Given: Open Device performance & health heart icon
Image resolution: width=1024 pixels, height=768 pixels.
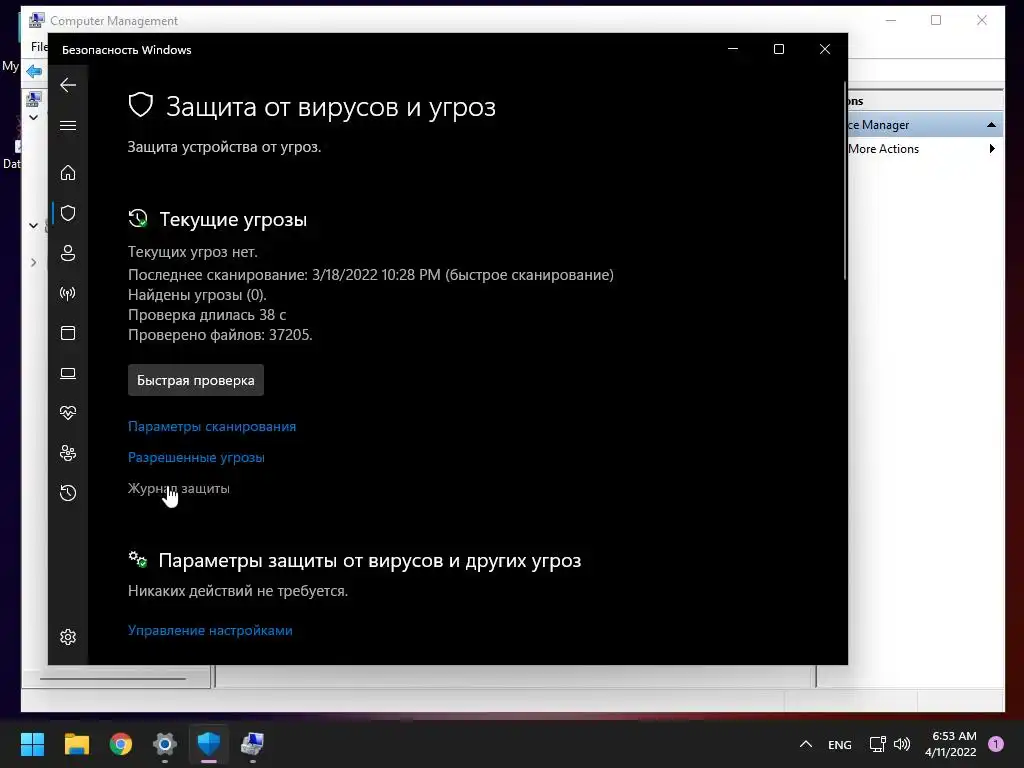Looking at the screenshot, I should 68,413.
